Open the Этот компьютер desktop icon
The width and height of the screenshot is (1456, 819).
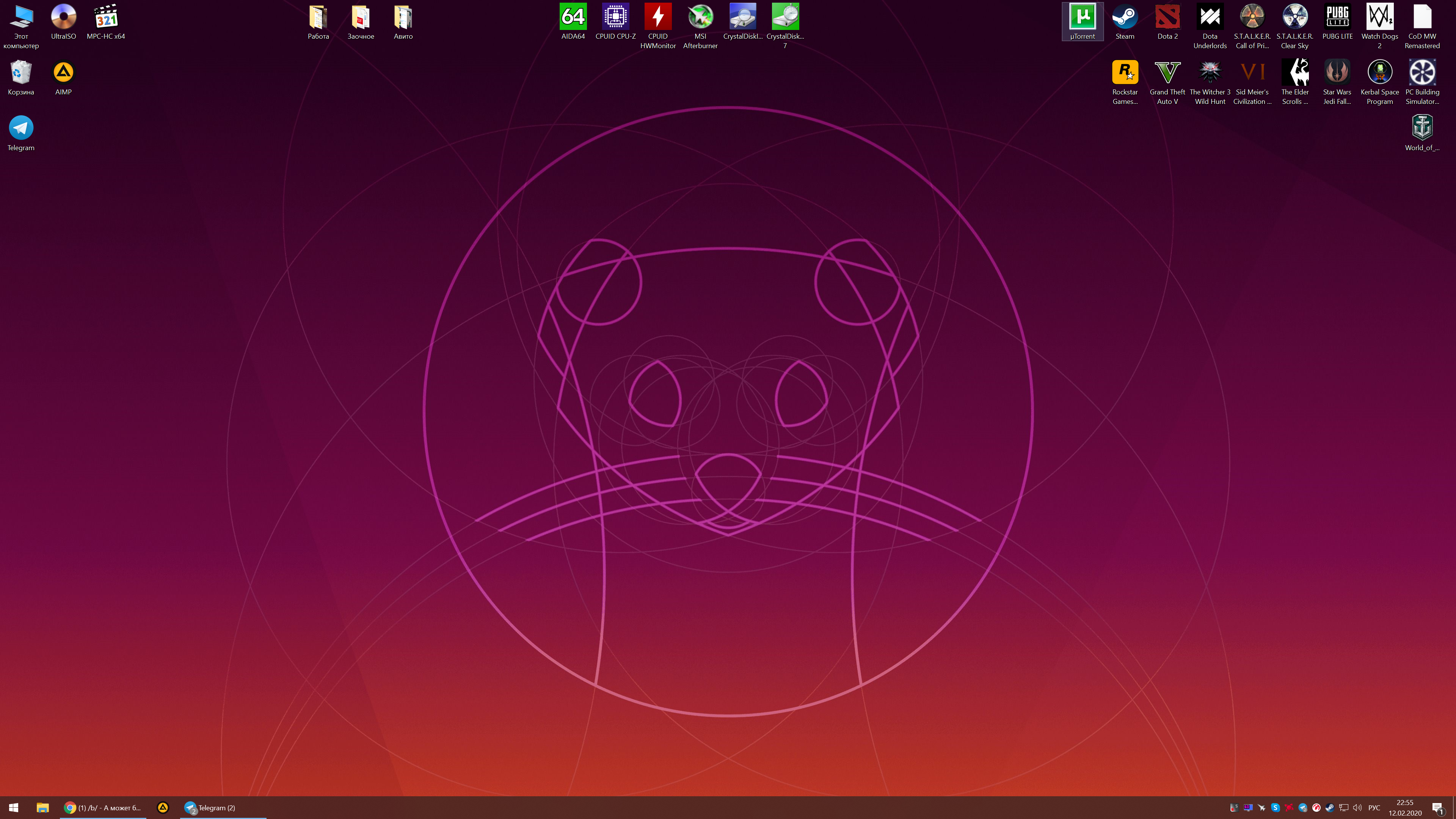click(21, 26)
